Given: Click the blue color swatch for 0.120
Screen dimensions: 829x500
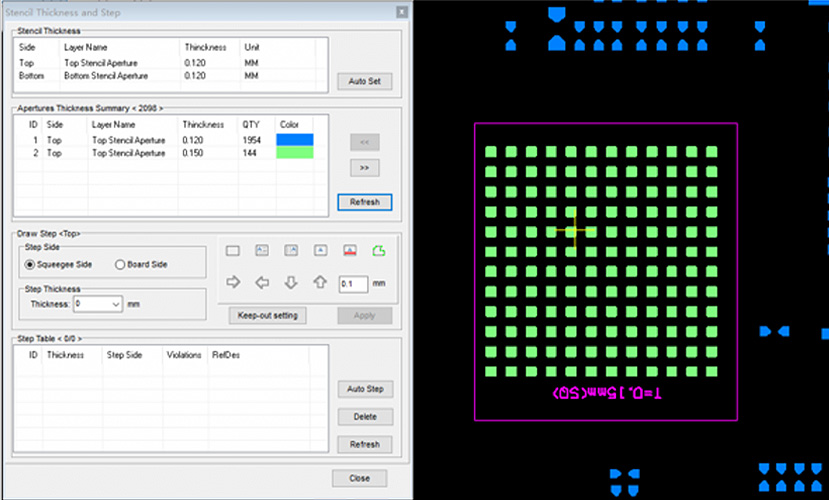Looking at the screenshot, I should (294, 140).
